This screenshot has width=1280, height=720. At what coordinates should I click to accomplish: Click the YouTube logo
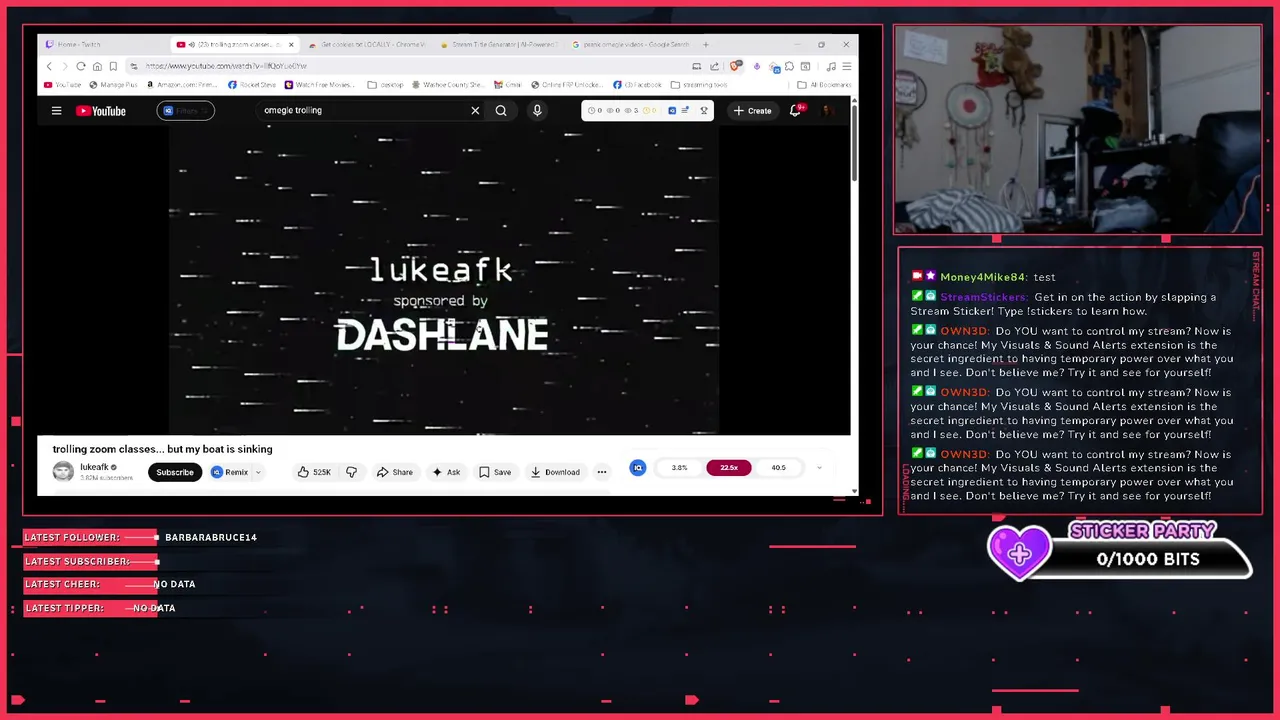(x=101, y=111)
